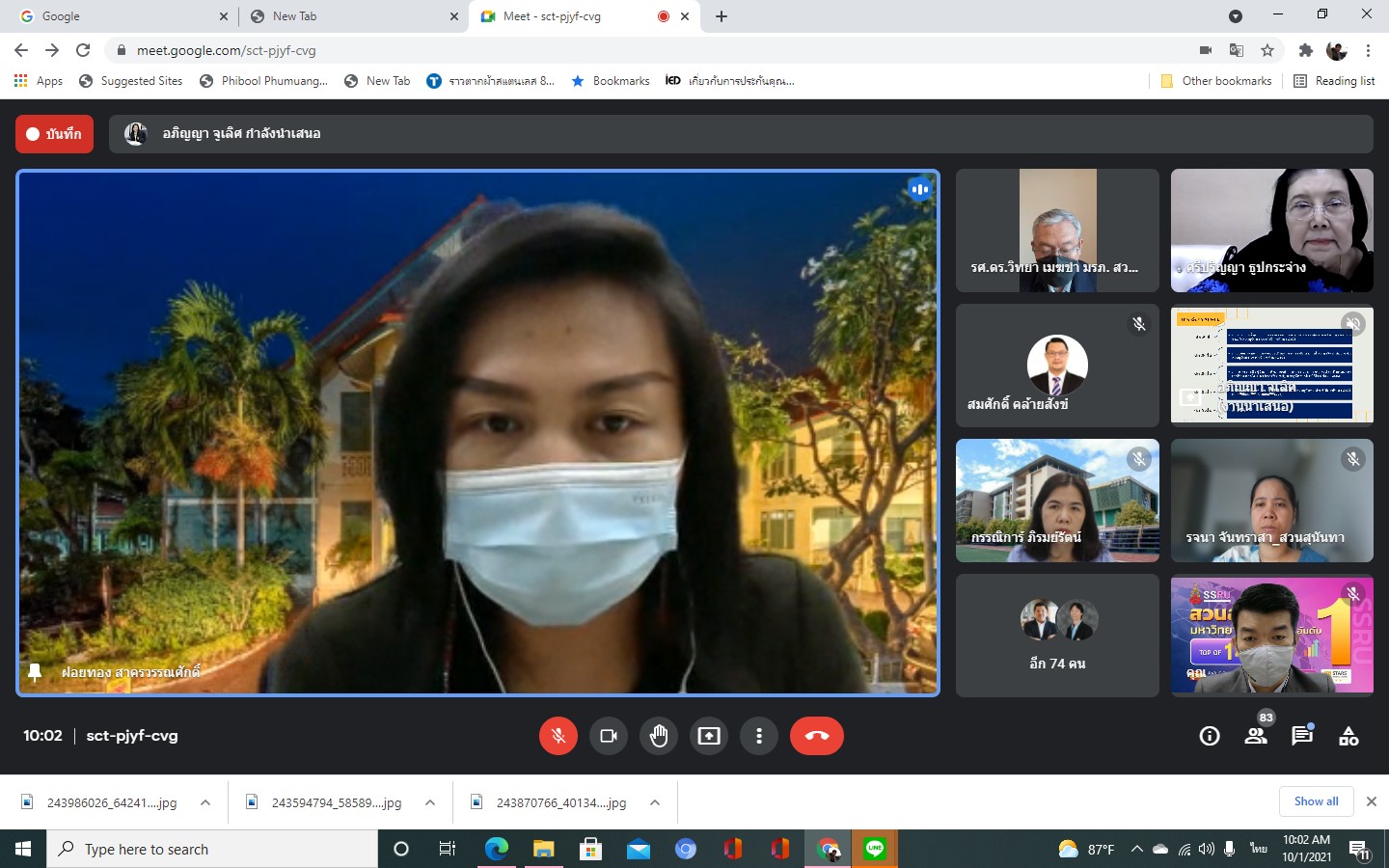Click the present now screen share icon

point(709,736)
